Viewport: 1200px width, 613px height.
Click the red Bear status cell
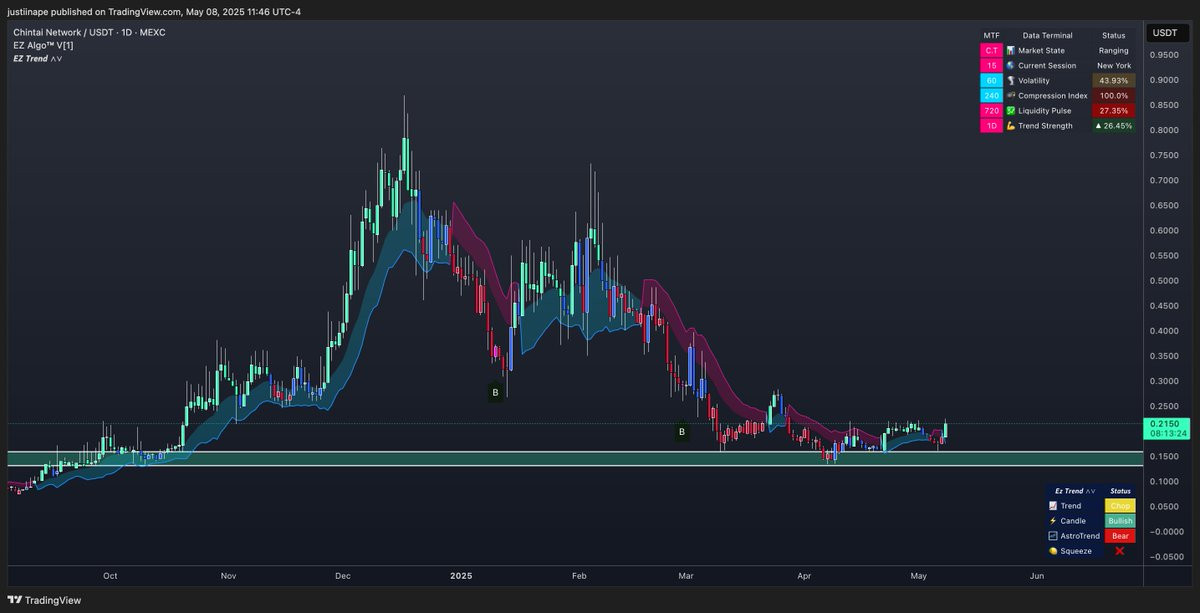(x=1120, y=536)
